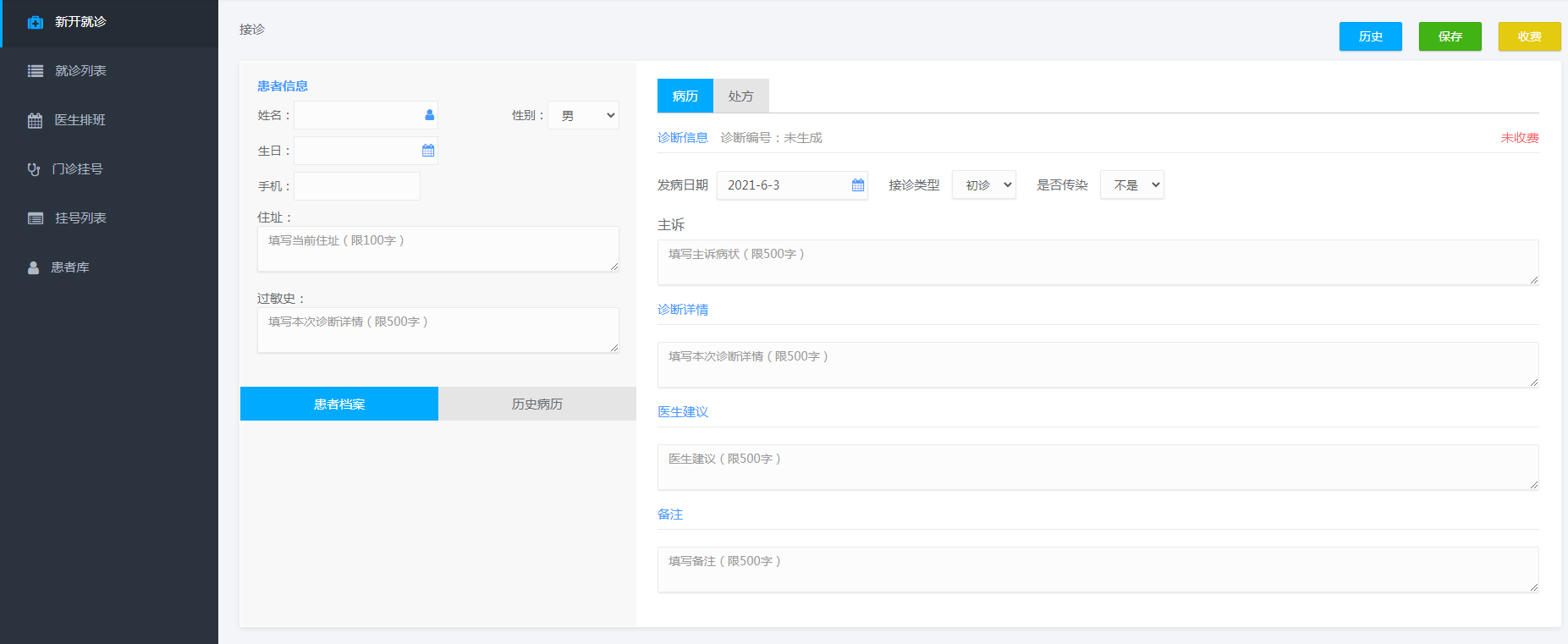Click the calendar icon beside 医生排班

pyautogui.click(x=35, y=120)
